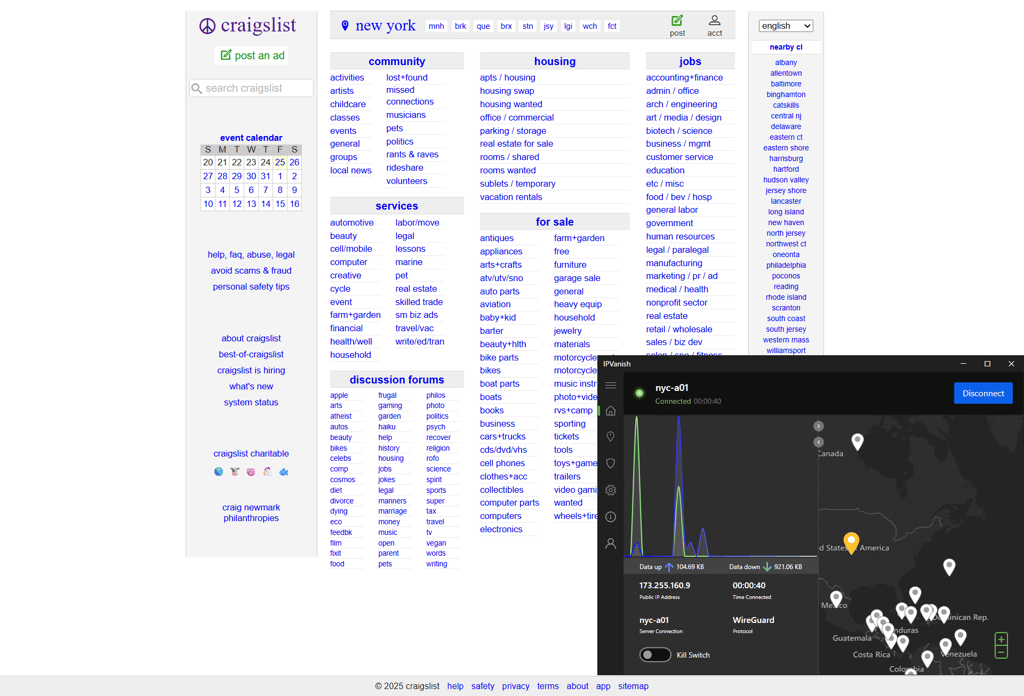The width and height of the screenshot is (1024, 696).
Task: Open IPVanish settings gear icon
Action: (611, 490)
